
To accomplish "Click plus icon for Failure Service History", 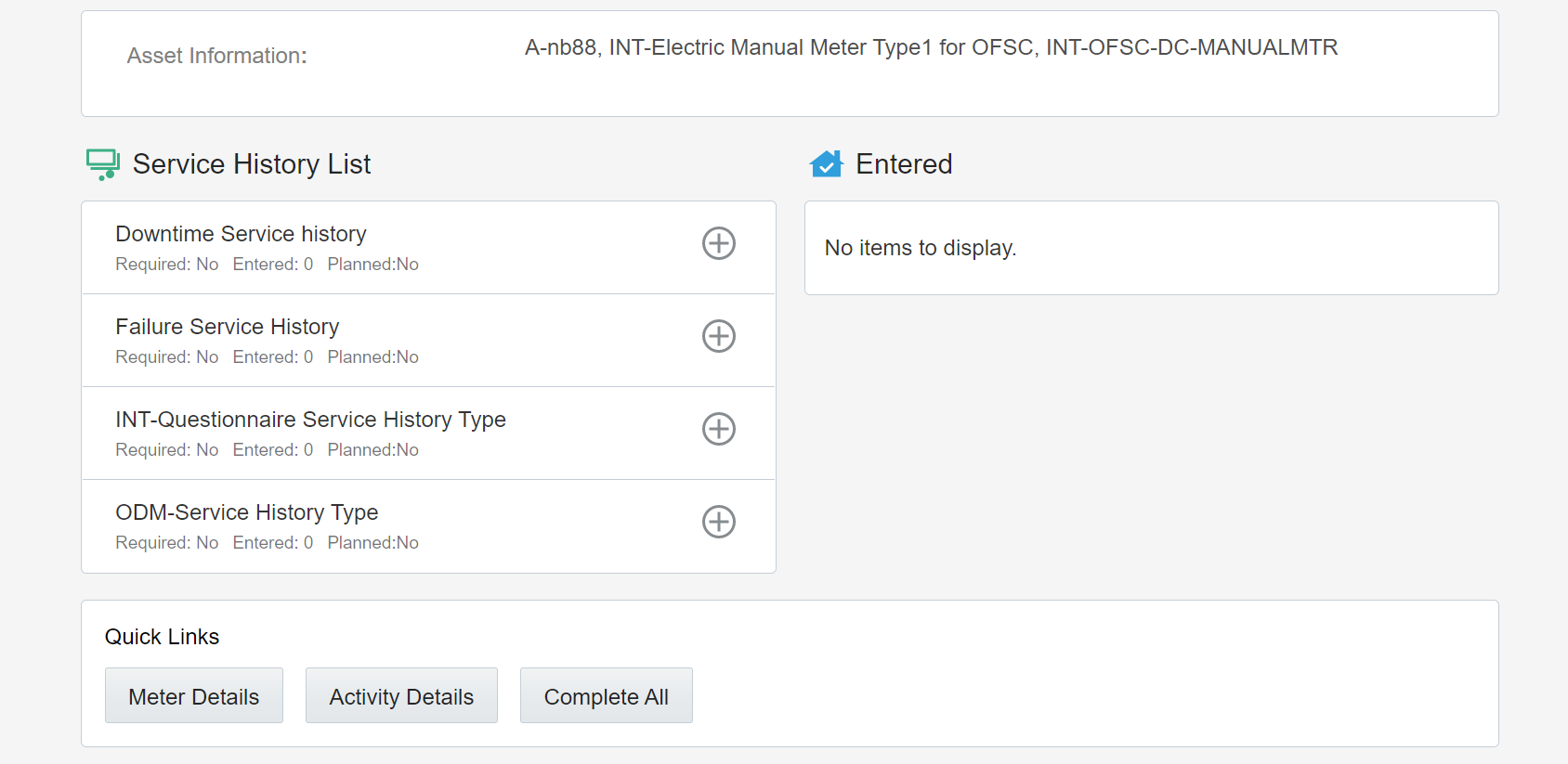I will tap(718, 336).
